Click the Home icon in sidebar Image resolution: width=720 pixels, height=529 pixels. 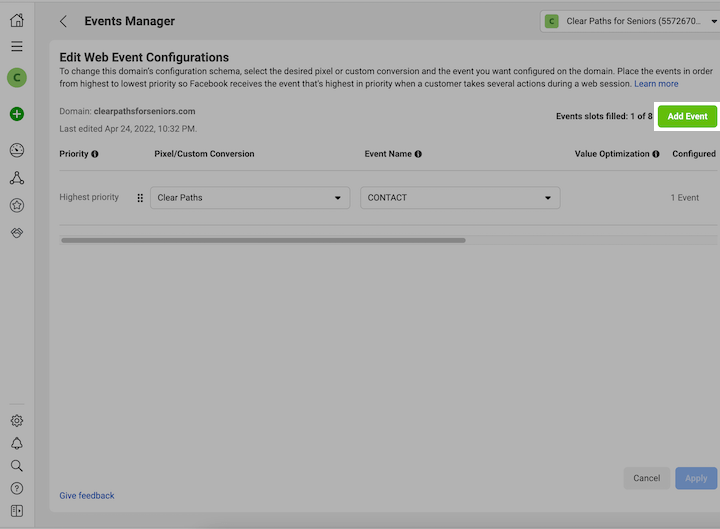17,20
